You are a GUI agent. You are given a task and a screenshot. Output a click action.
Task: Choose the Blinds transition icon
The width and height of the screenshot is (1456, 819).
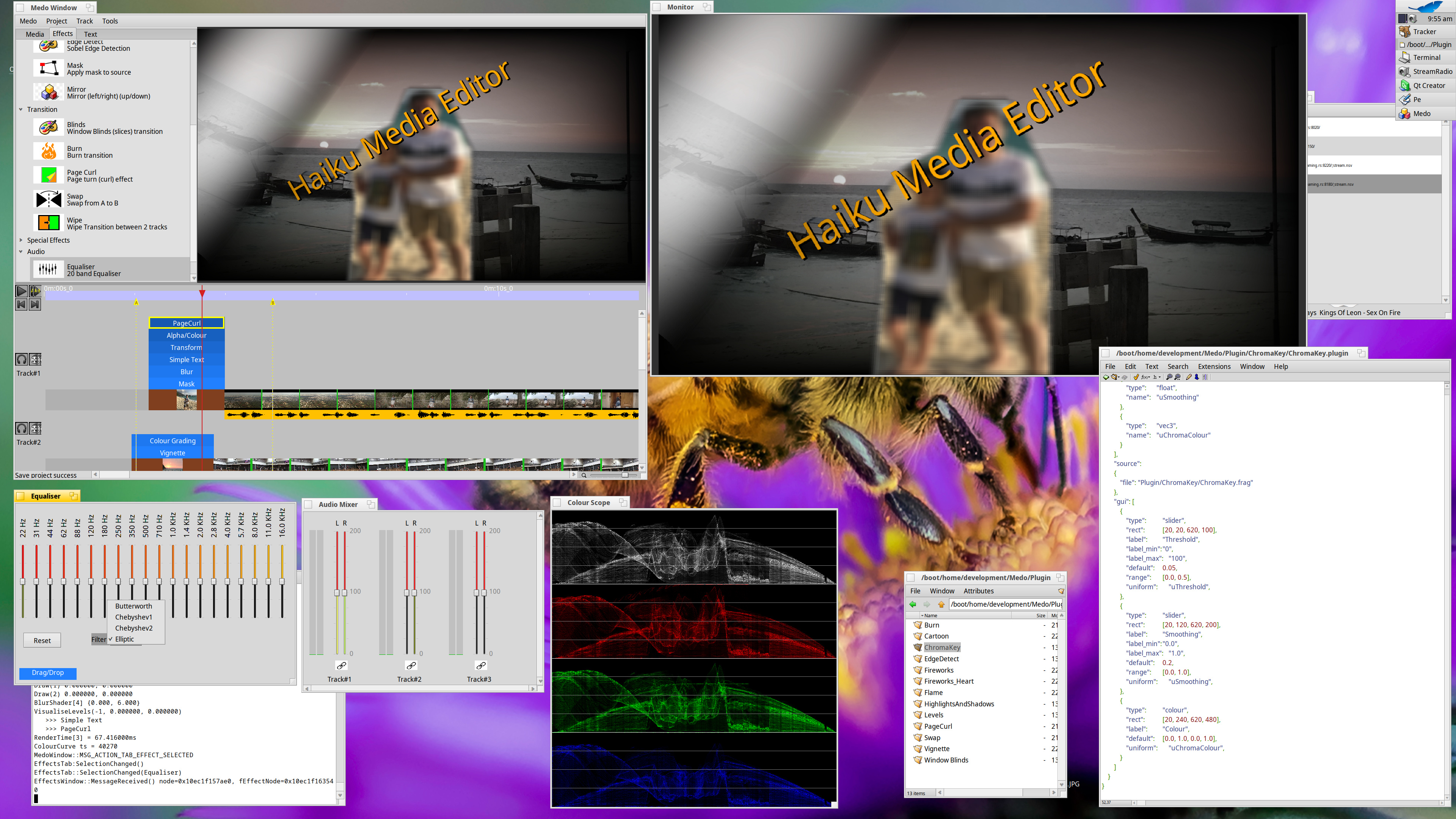49,127
